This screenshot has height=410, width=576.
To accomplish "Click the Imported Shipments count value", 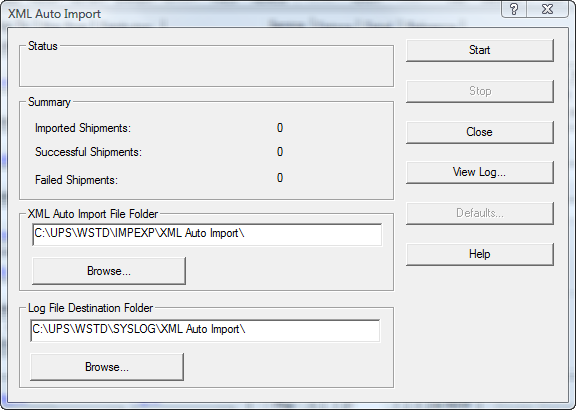I will point(280,128).
